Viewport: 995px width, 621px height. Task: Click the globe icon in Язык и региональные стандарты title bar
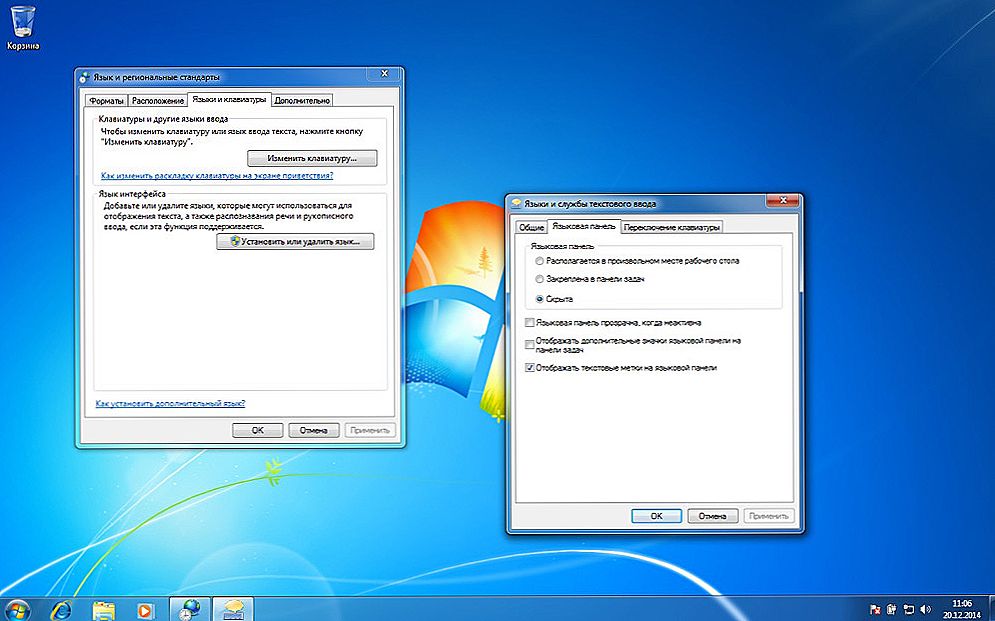pyautogui.click(x=85, y=77)
